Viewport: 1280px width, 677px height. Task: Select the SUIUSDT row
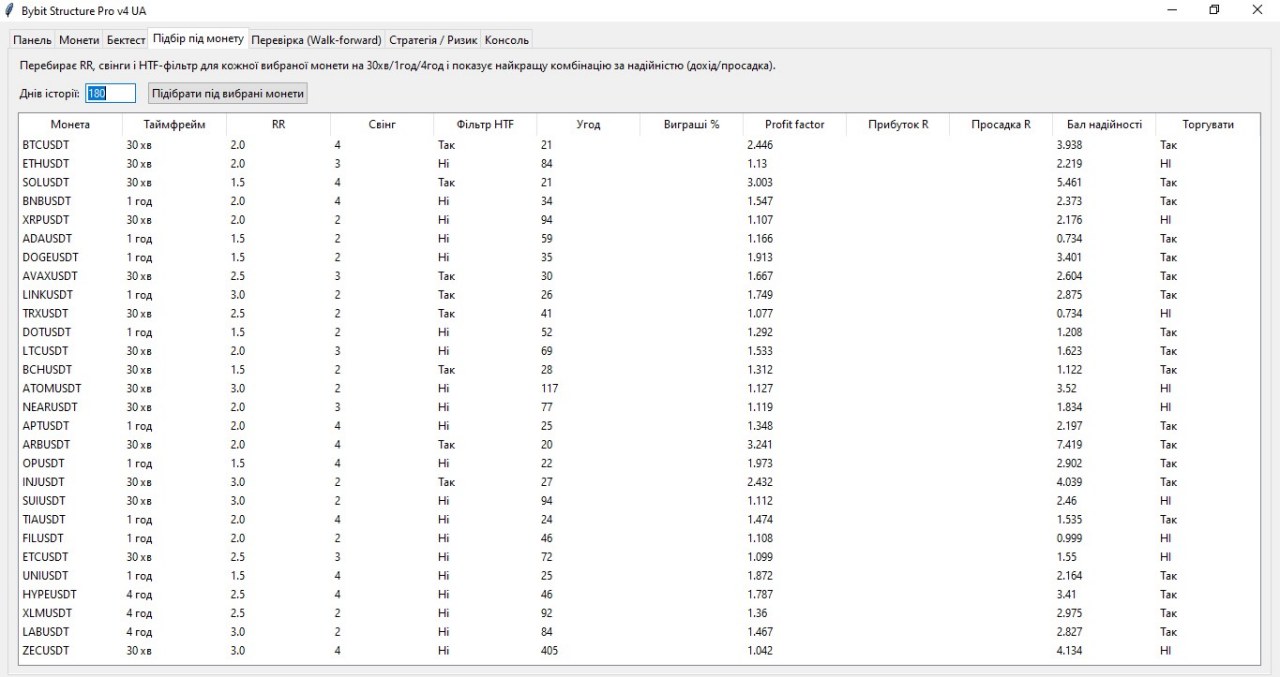click(639, 501)
